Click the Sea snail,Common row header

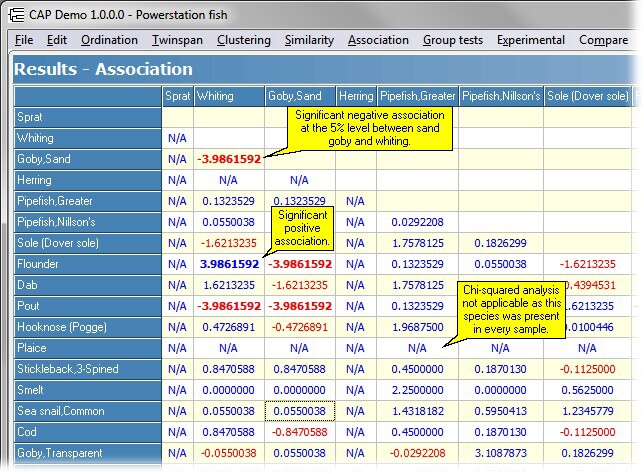pyautogui.click(x=87, y=411)
